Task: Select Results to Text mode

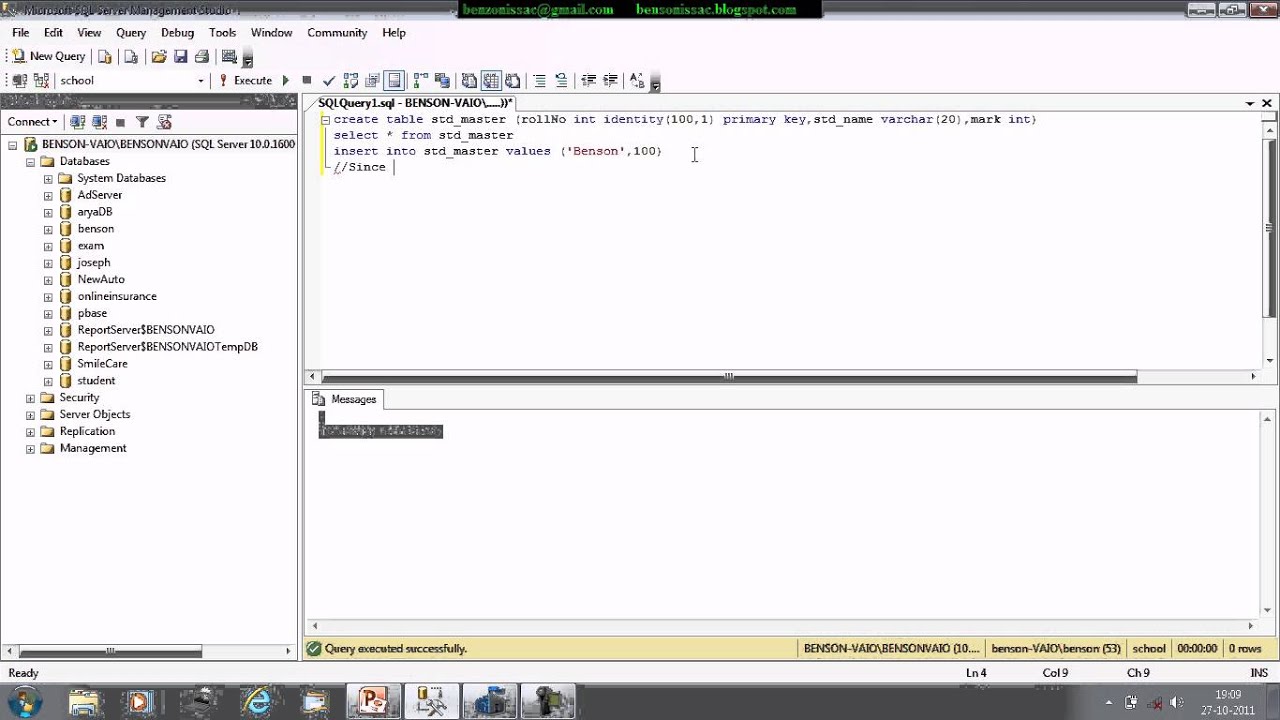Action: coord(469,81)
